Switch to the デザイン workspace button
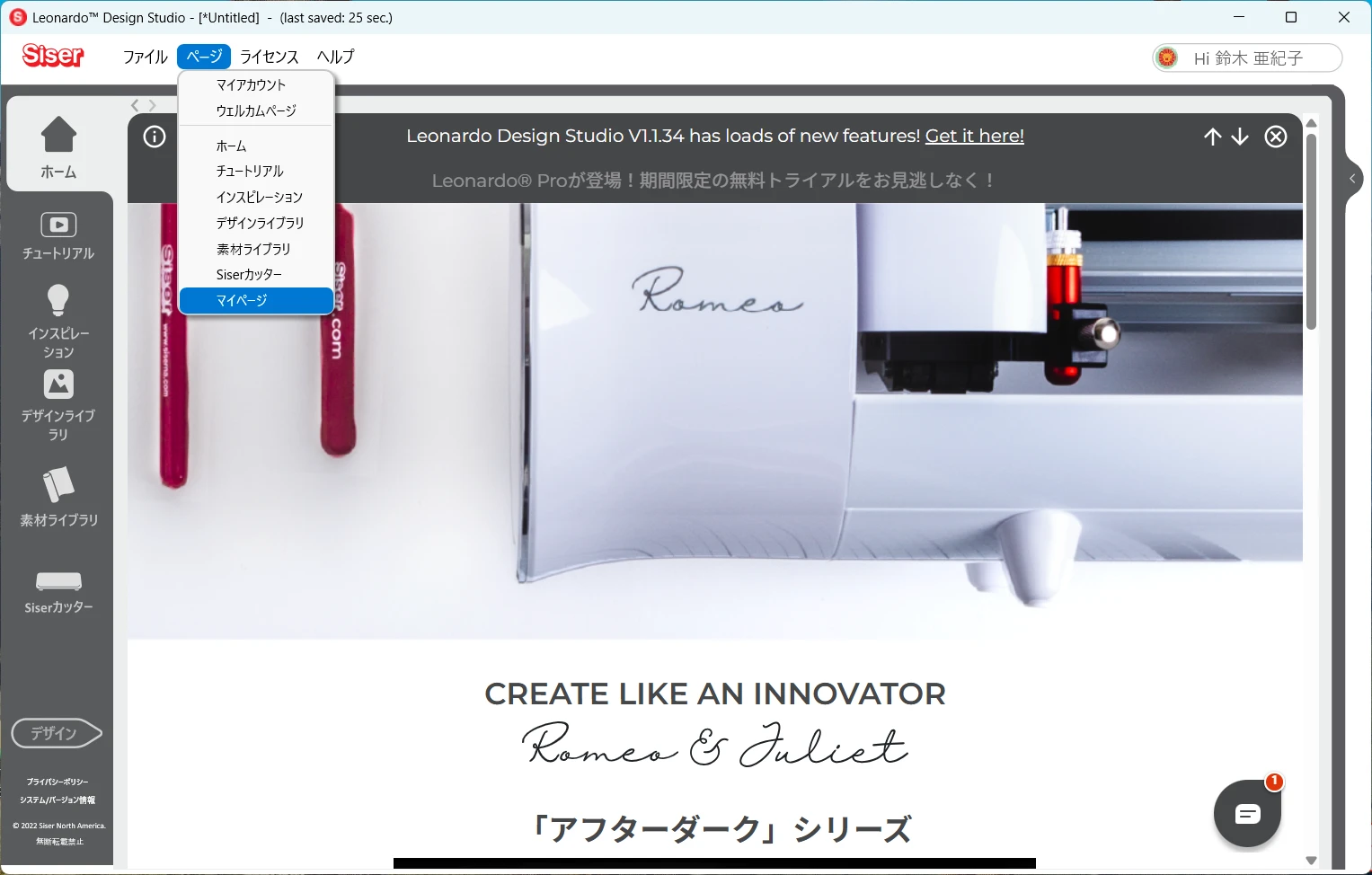This screenshot has height=875, width=1372. click(x=56, y=733)
